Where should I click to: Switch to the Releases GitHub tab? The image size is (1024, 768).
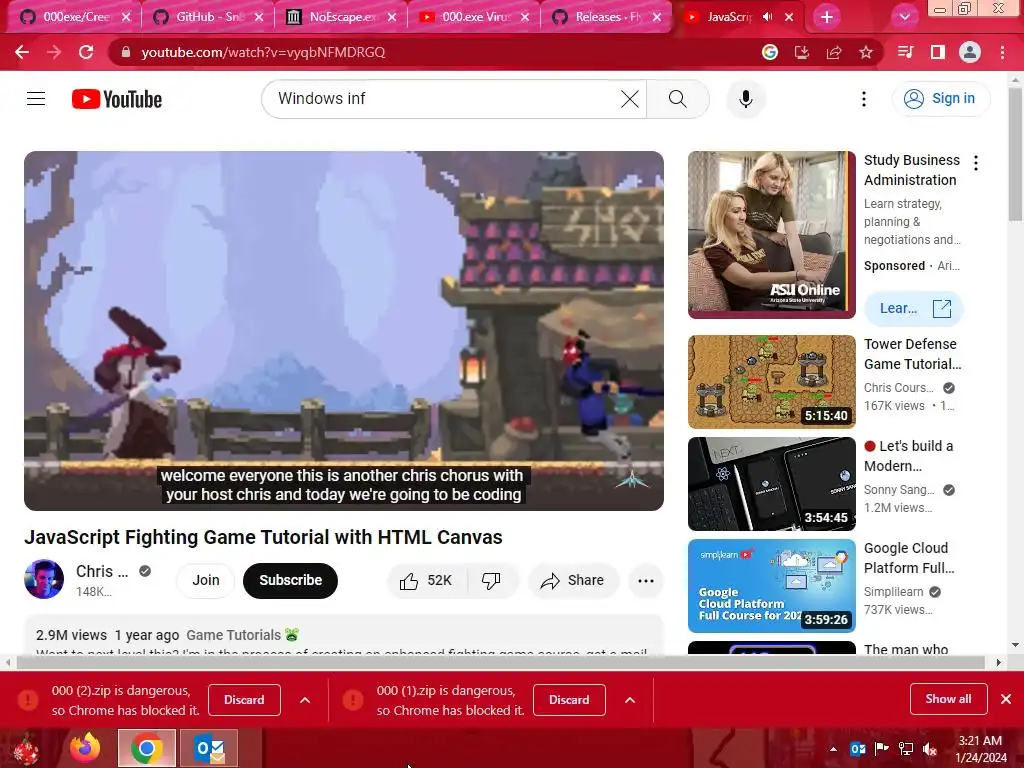606,17
